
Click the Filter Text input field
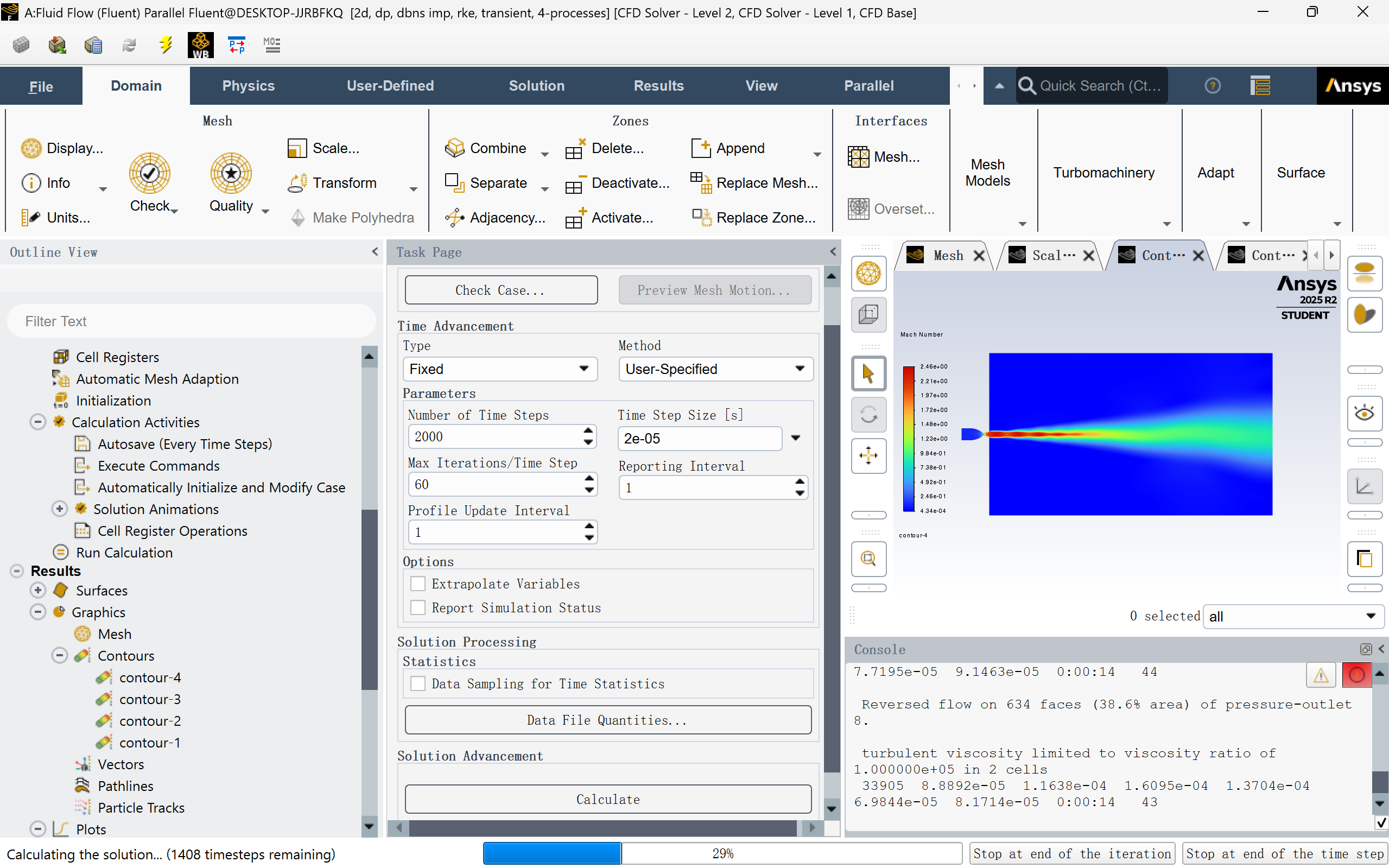(x=191, y=321)
